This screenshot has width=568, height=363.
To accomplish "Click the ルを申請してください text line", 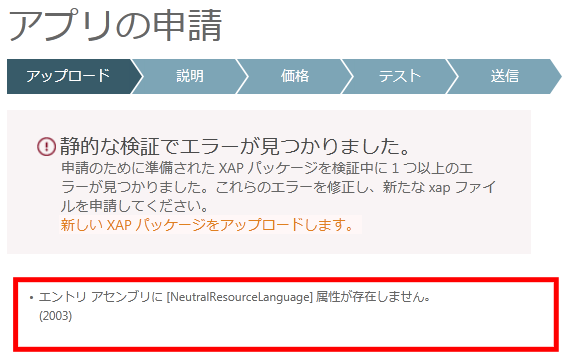I will (x=135, y=206).
